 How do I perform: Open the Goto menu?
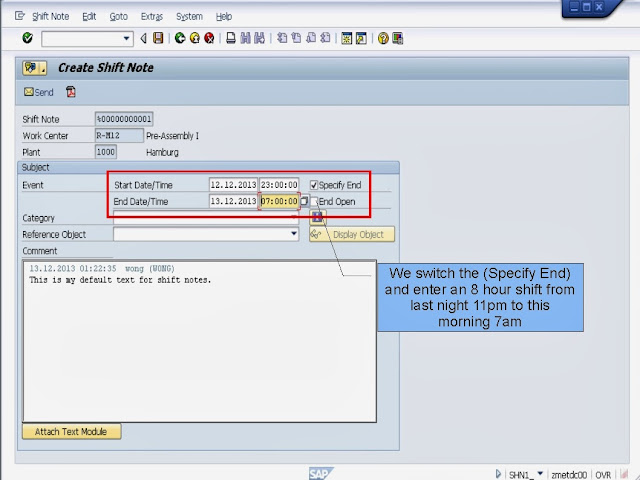point(118,16)
